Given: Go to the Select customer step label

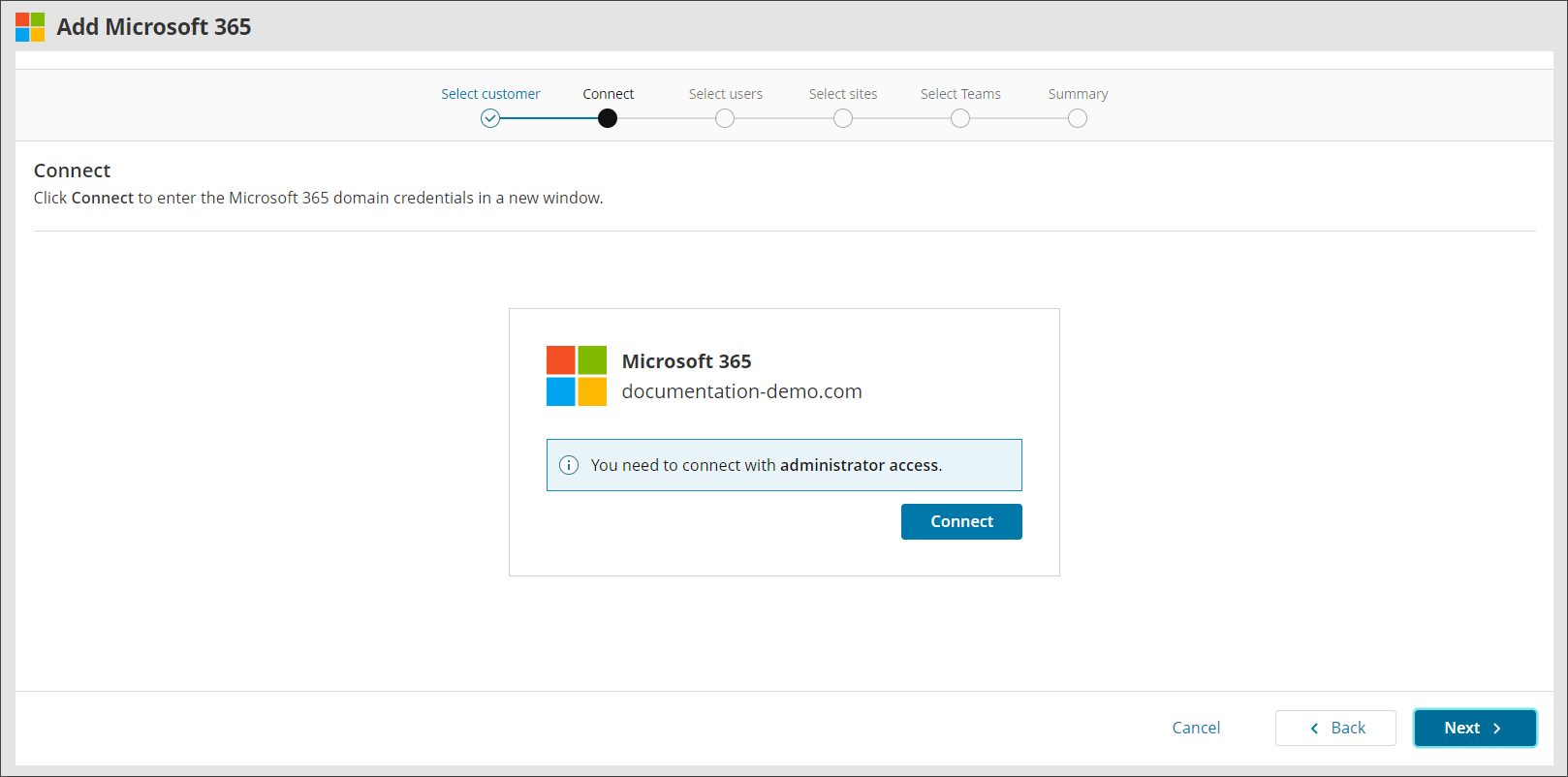Looking at the screenshot, I should [490, 94].
